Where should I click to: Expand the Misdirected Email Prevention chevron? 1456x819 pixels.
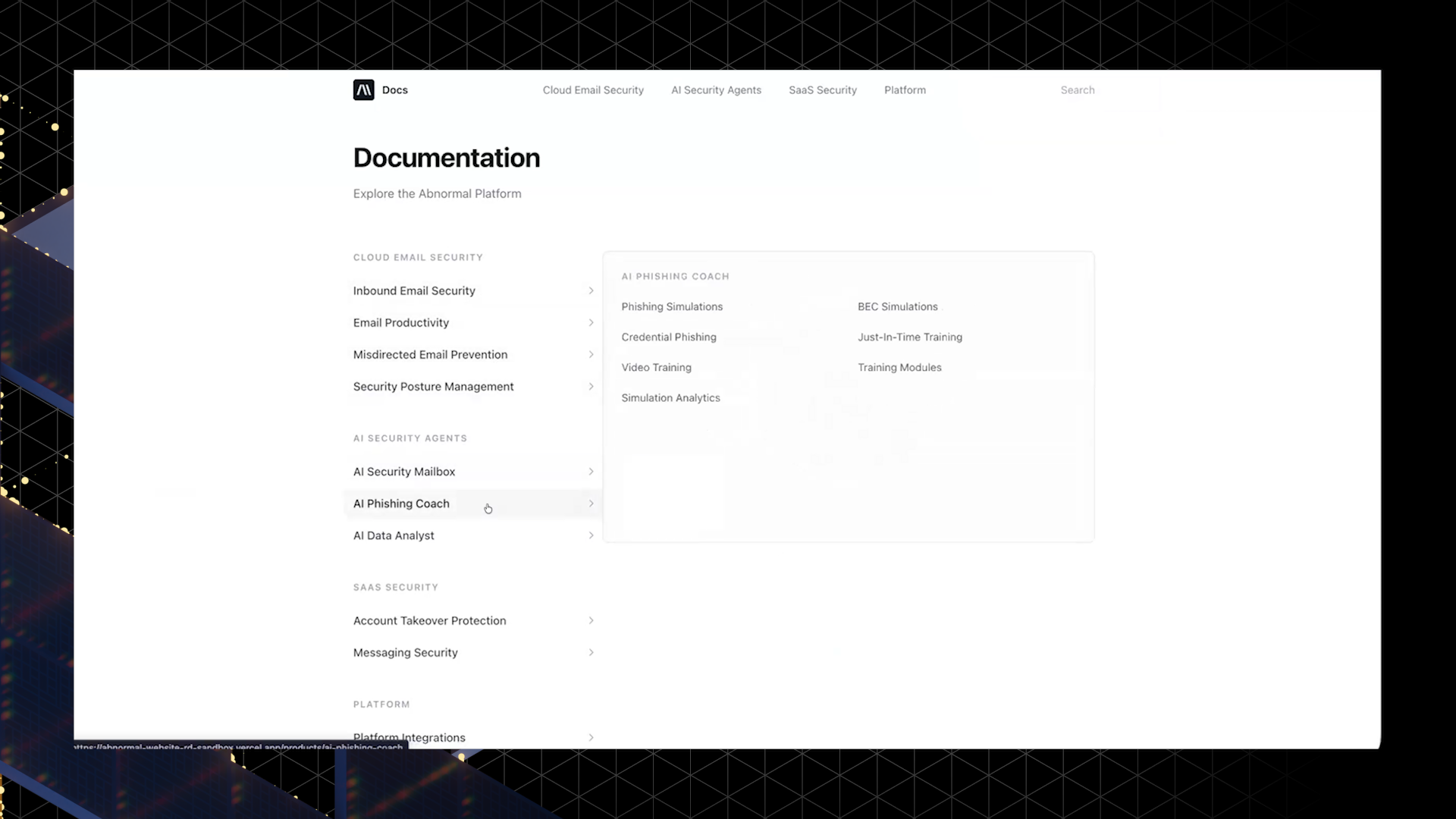591,355
